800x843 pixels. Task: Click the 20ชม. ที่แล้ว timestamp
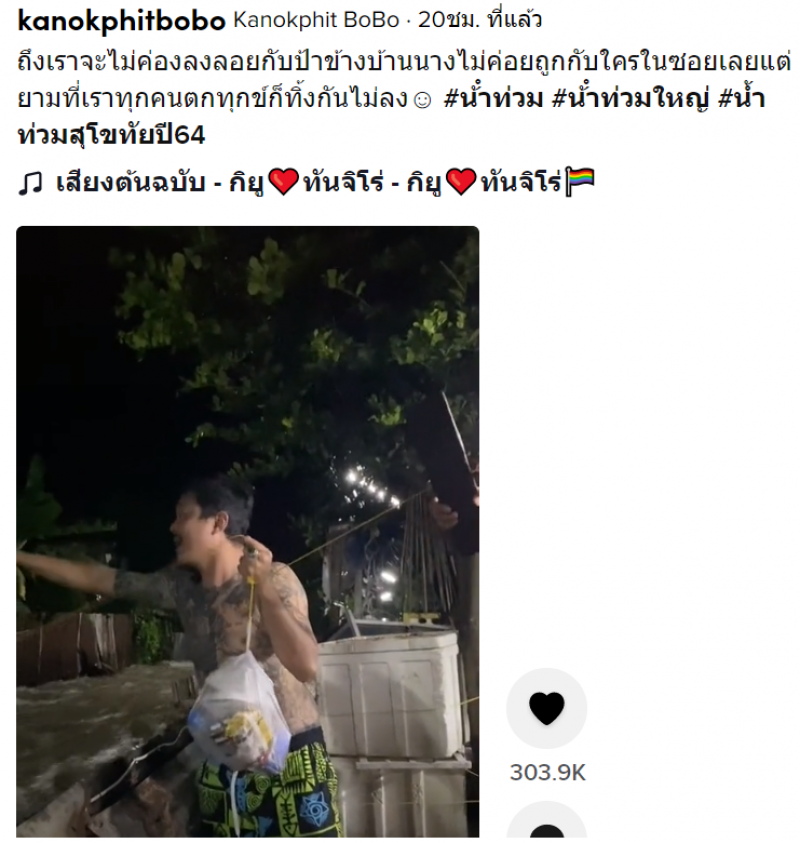click(480, 20)
